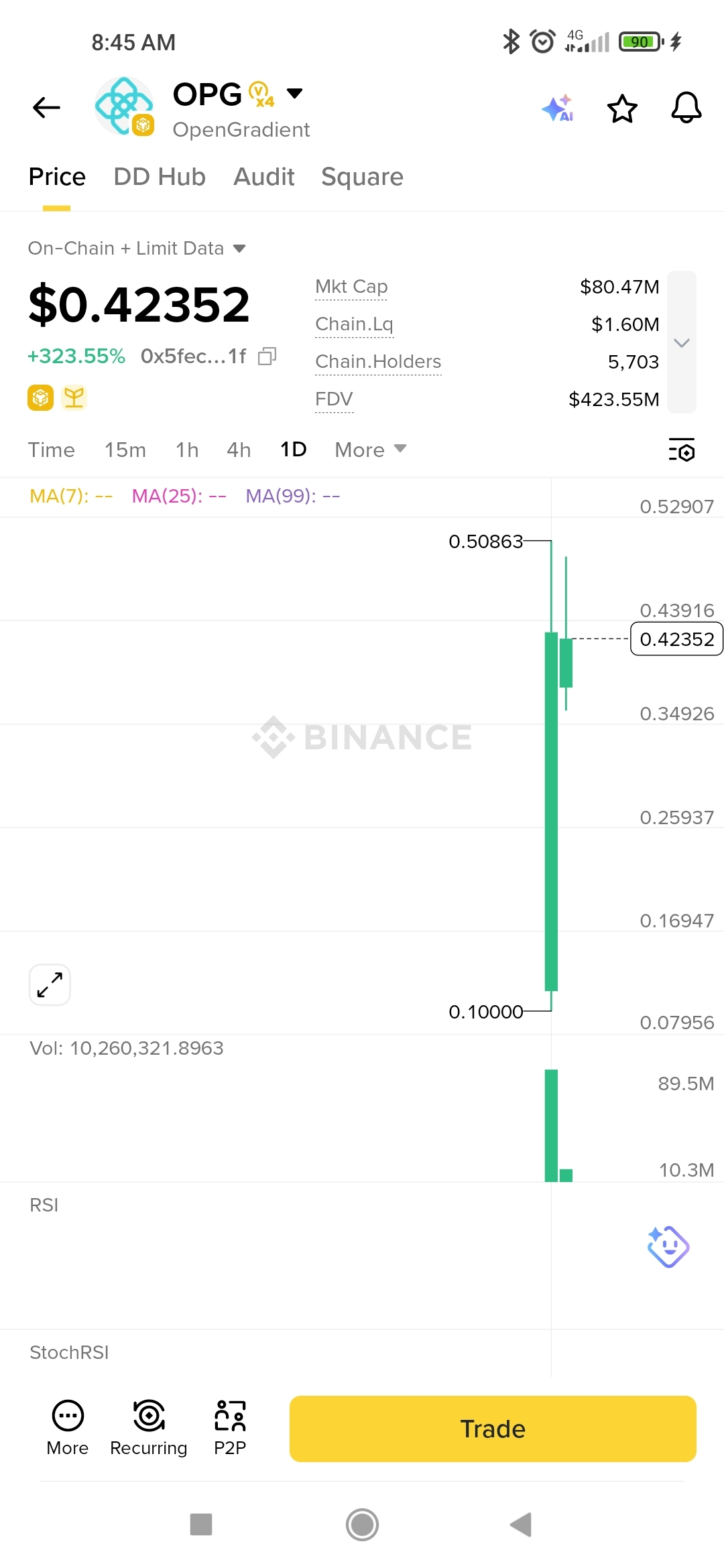Switch to the Audit tab

[x=264, y=177]
